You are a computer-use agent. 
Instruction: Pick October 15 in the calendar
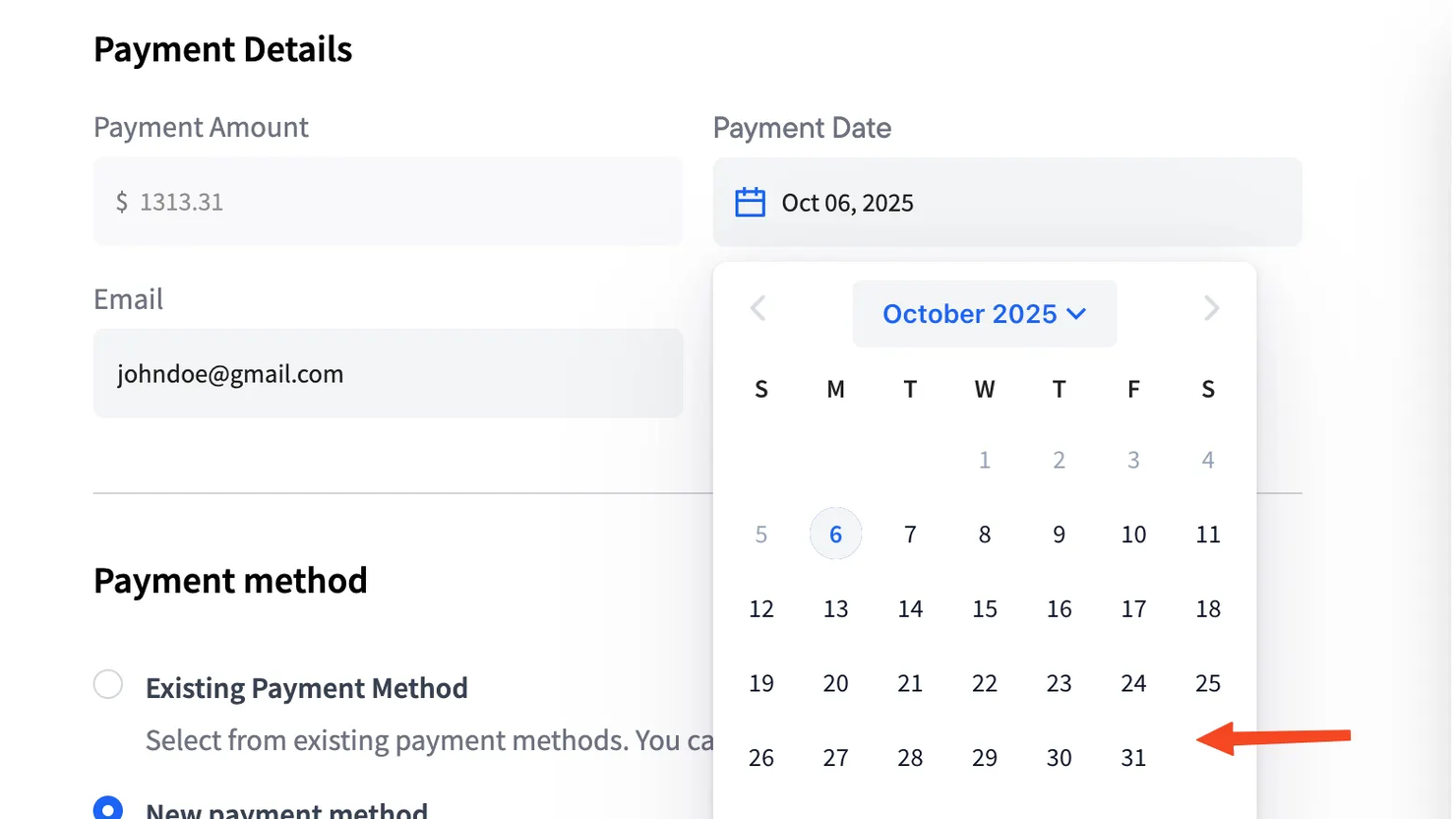(984, 609)
